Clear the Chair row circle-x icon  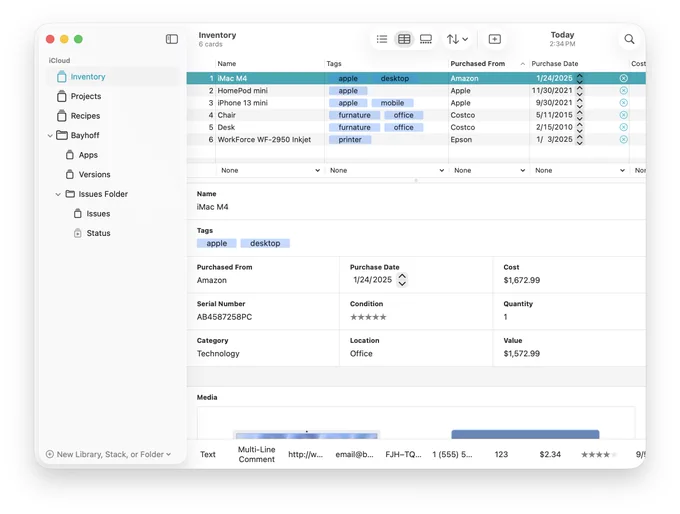624,115
